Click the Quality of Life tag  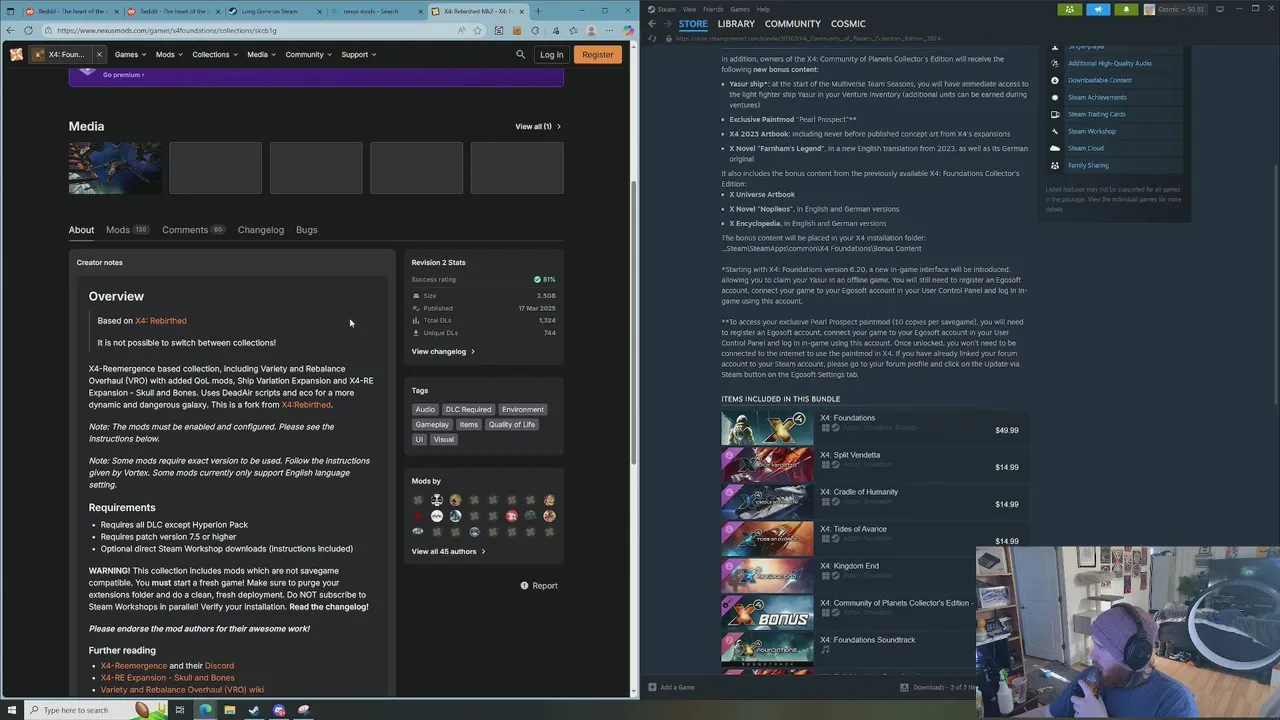pos(512,424)
